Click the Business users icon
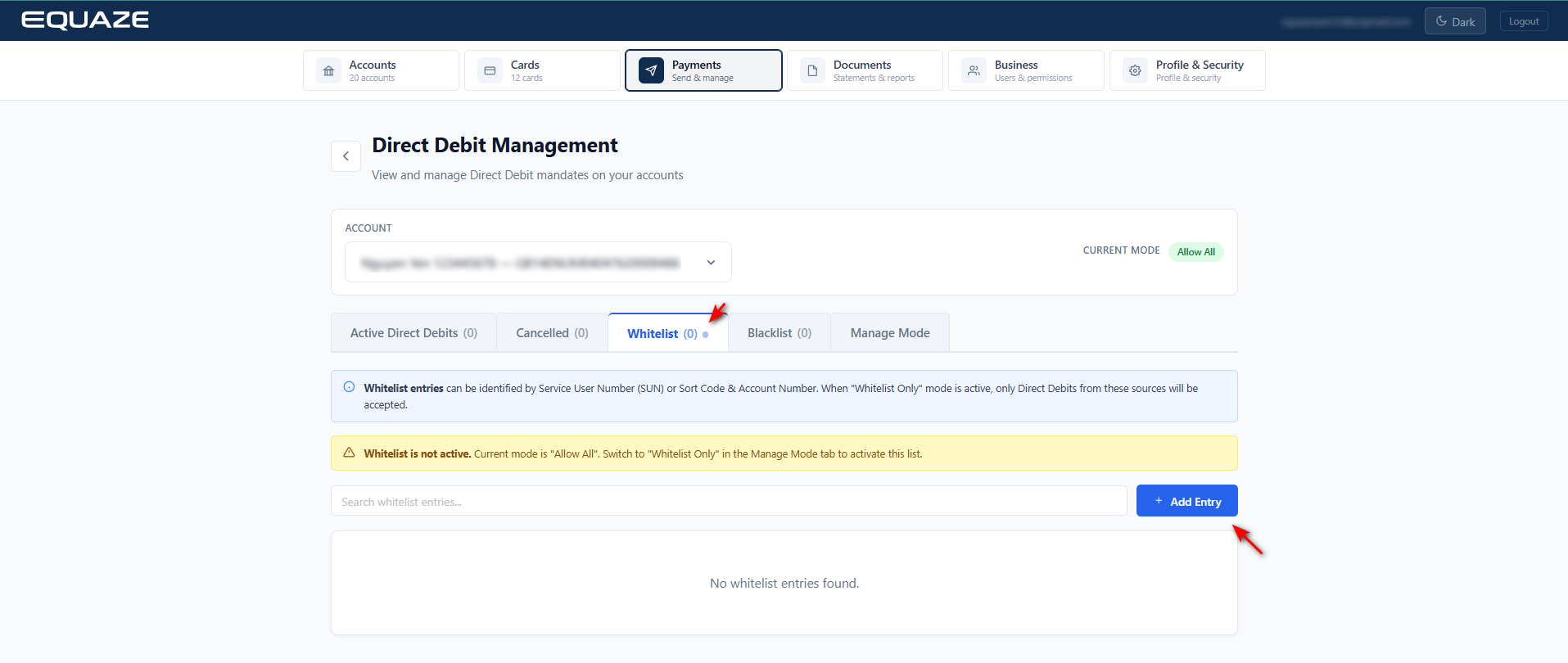The image size is (1568, 663). point(974,71)
